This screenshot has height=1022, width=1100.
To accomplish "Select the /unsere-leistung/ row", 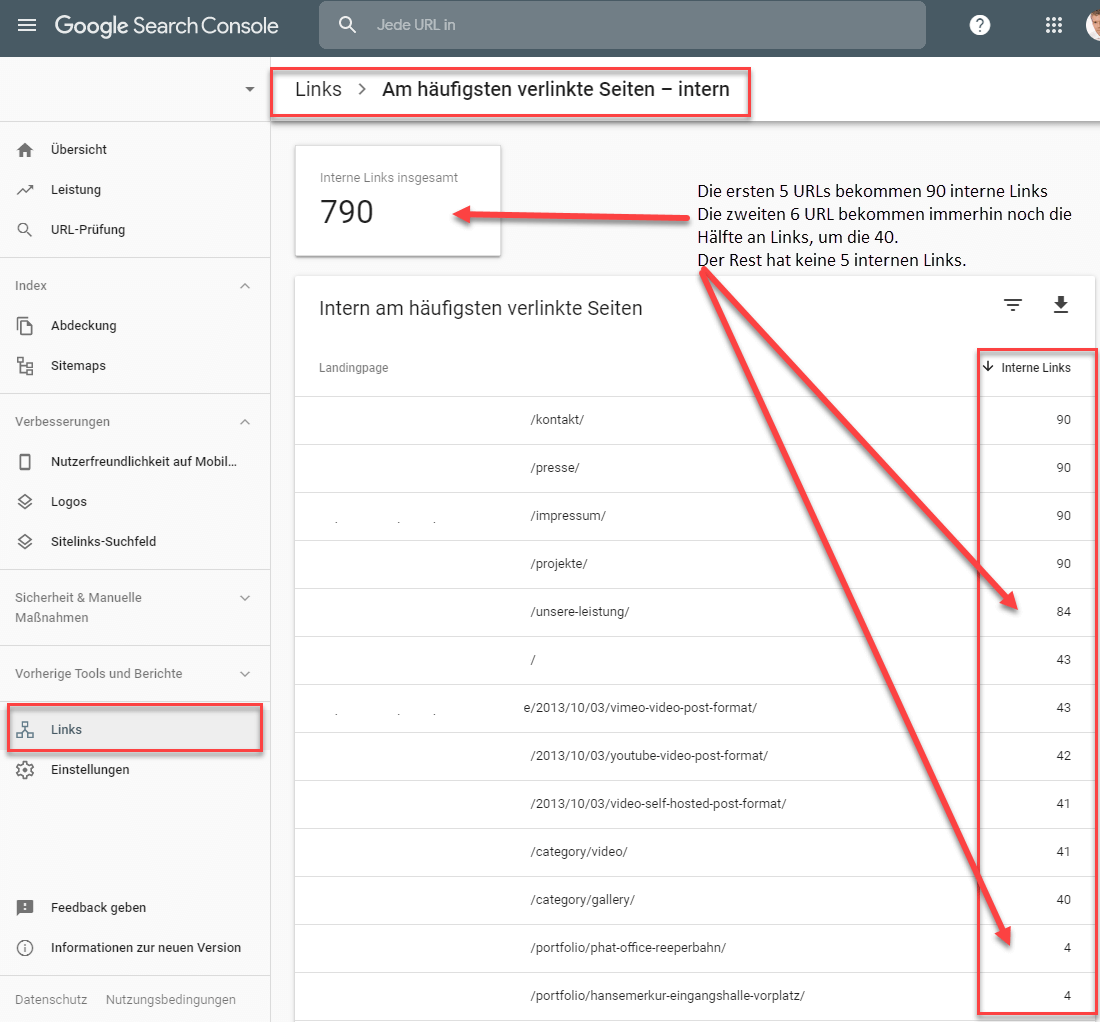I will click(695, 612).
